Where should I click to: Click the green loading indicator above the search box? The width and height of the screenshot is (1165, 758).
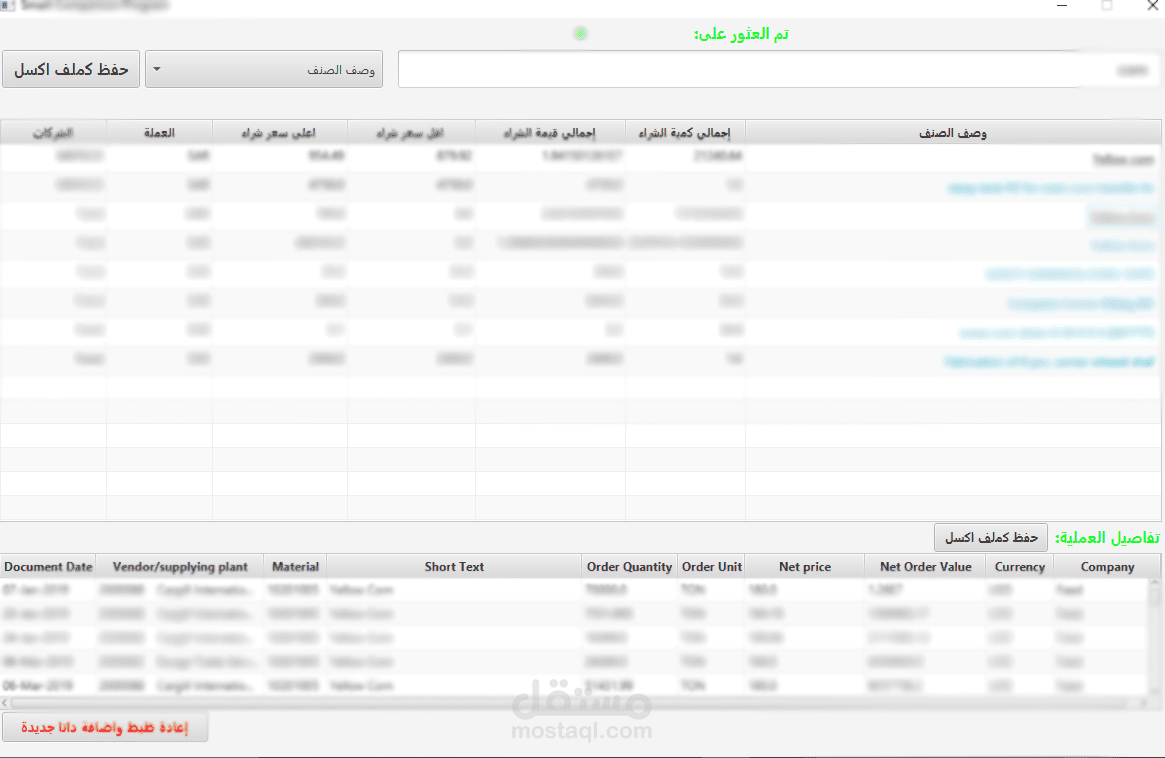(x=581, y=33)
